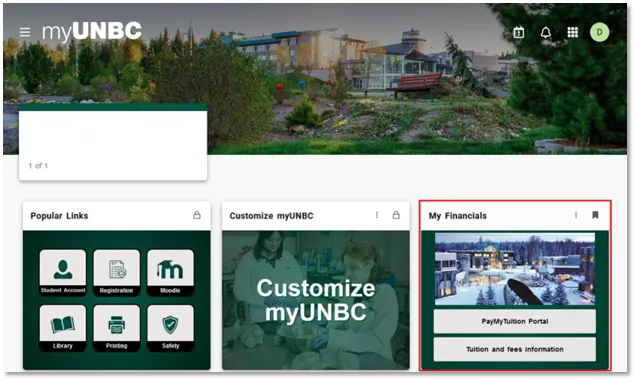Screen dimensions: 636x381
Task: Open the Registration tile
Action: (116, 272)
